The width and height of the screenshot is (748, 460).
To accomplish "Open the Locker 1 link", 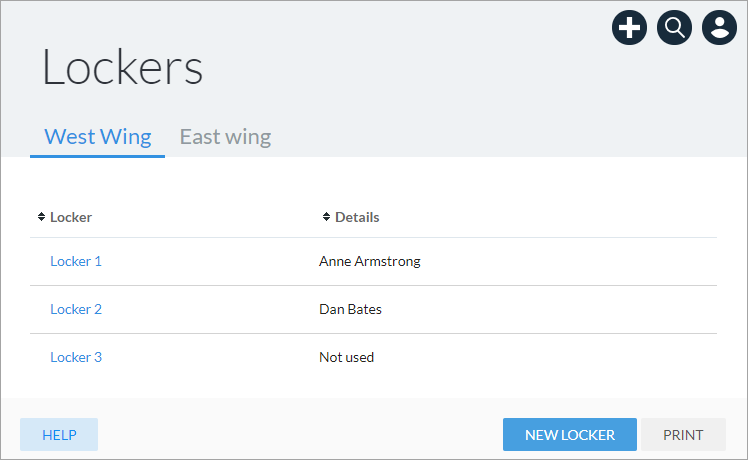I will click(x=76, y=261).
